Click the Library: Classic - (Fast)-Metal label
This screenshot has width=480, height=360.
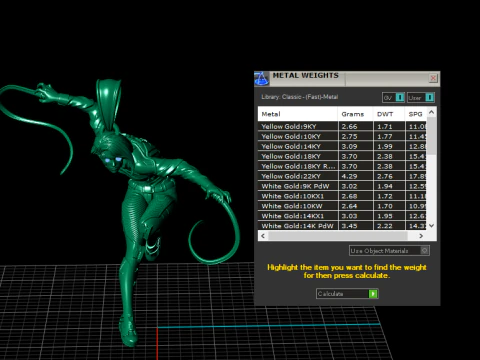coord(299,97)
